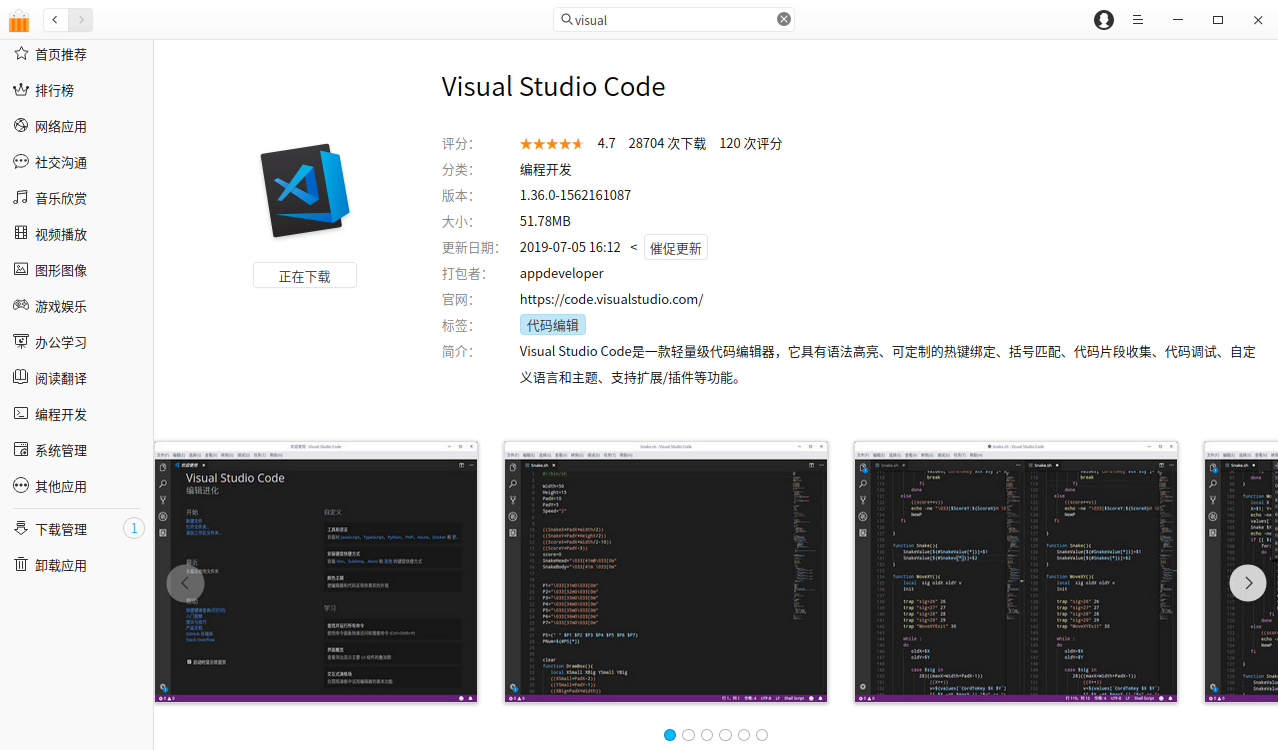
Task: Open 下载管理 page
Action: click(x=61, y=530)
